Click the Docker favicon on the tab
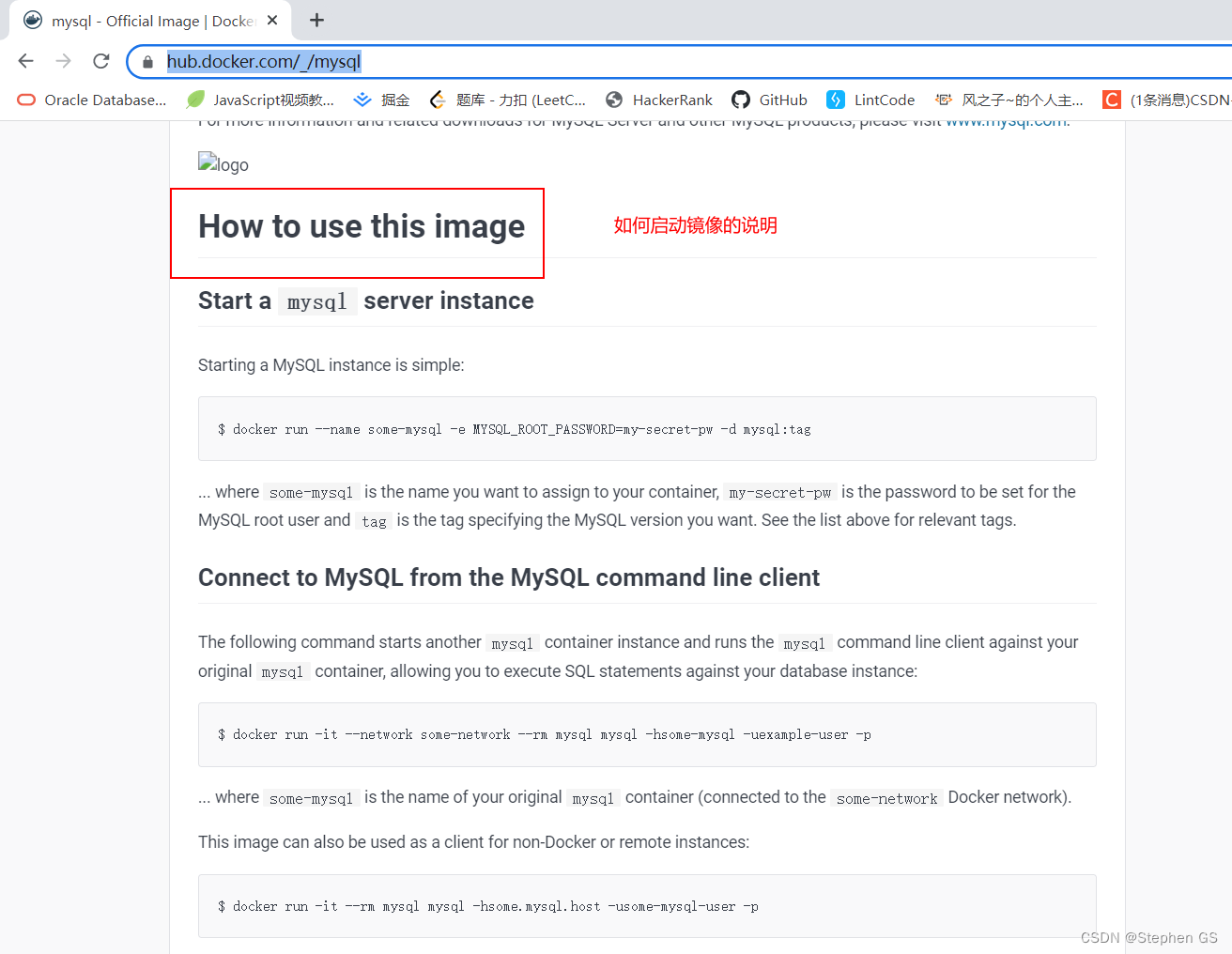 pyautogui.click(x=33, y=20)
